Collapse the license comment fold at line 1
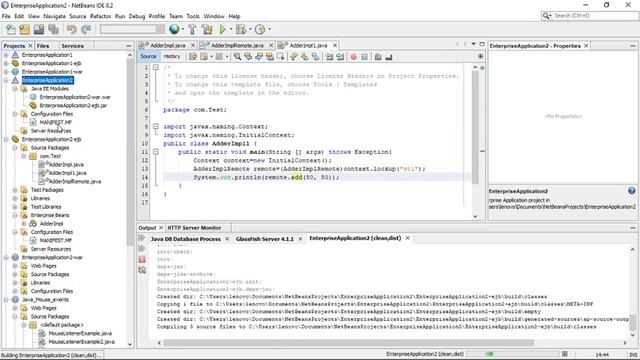The image size is (640, 360). (156, 67)
